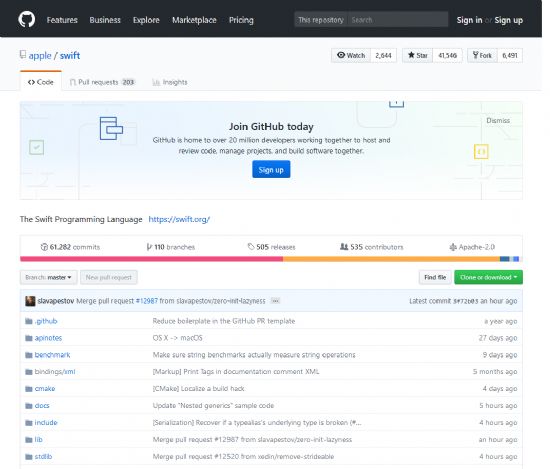The image size is (550, 469).
Task: Click the stargazers count 41,546
Action: [448, 55]
